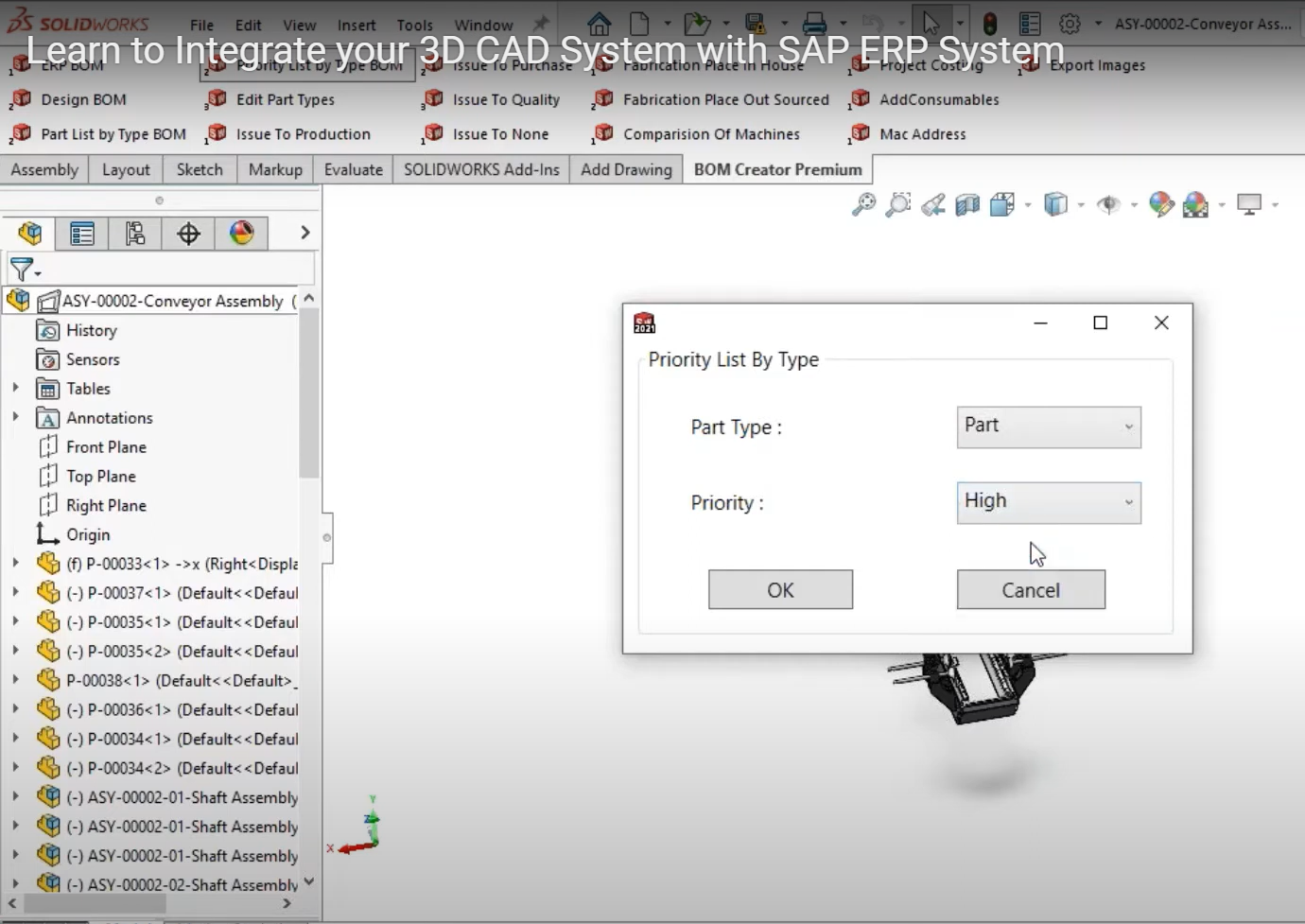Expand P-00037<1> component node
Viewport: 1305px width, 924px height.
pyautogui.click(x=15, y=592)
